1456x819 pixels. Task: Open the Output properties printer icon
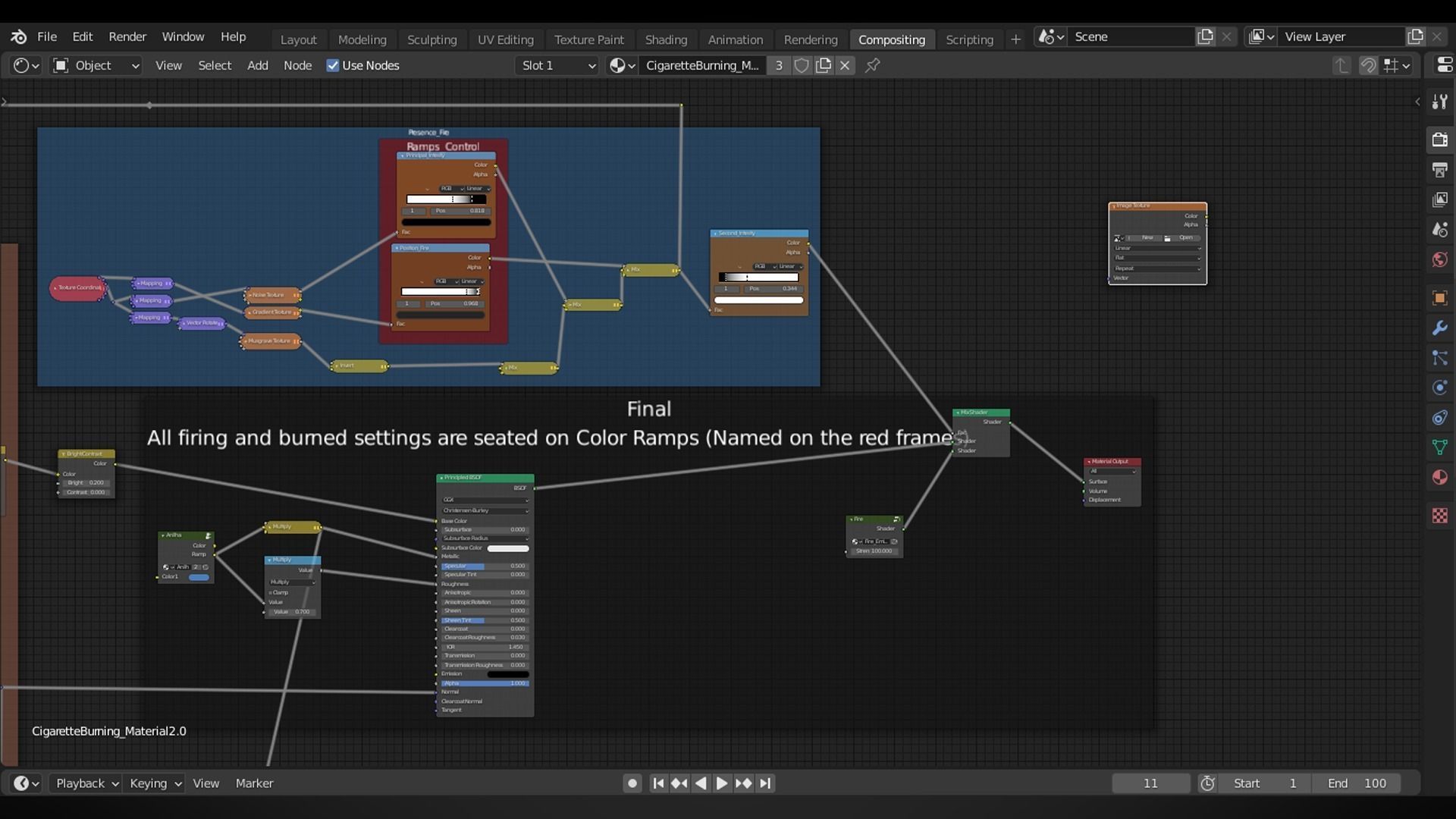pos(1439,170)
